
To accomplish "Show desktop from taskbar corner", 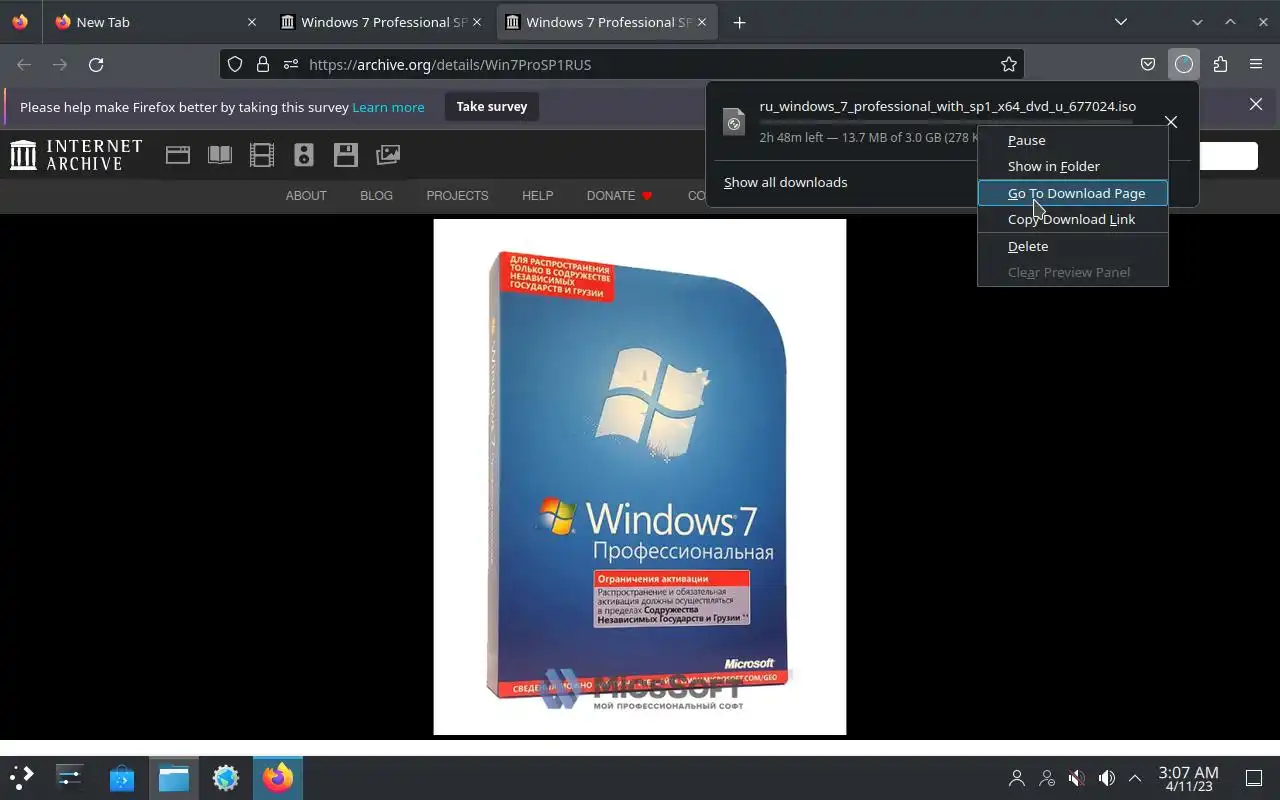I will click(1254, 778).
